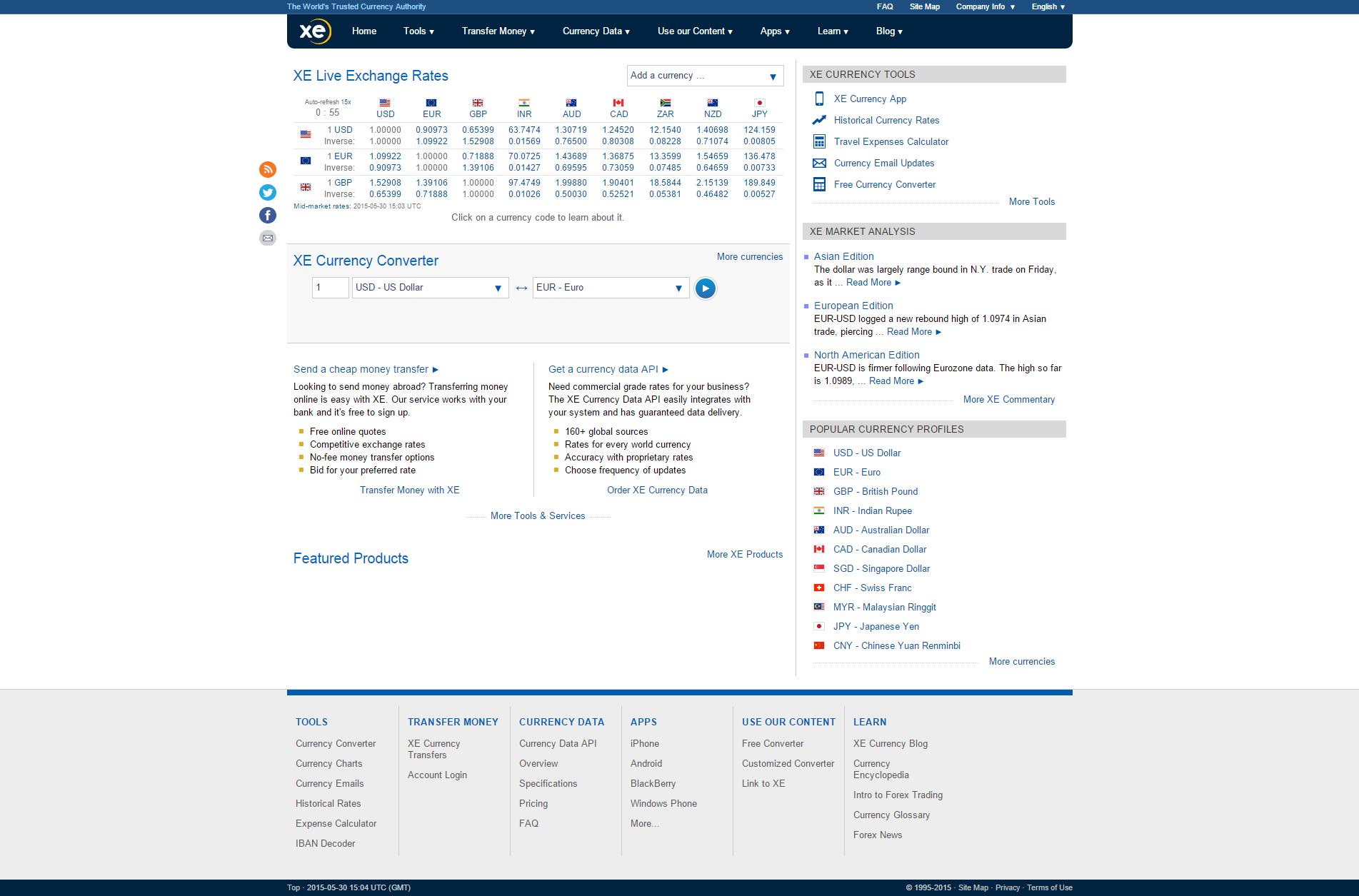Open Send a cheap money transfer
Image resolution: width=1359 pixels, height=896 pixels.
pos(366,369)
